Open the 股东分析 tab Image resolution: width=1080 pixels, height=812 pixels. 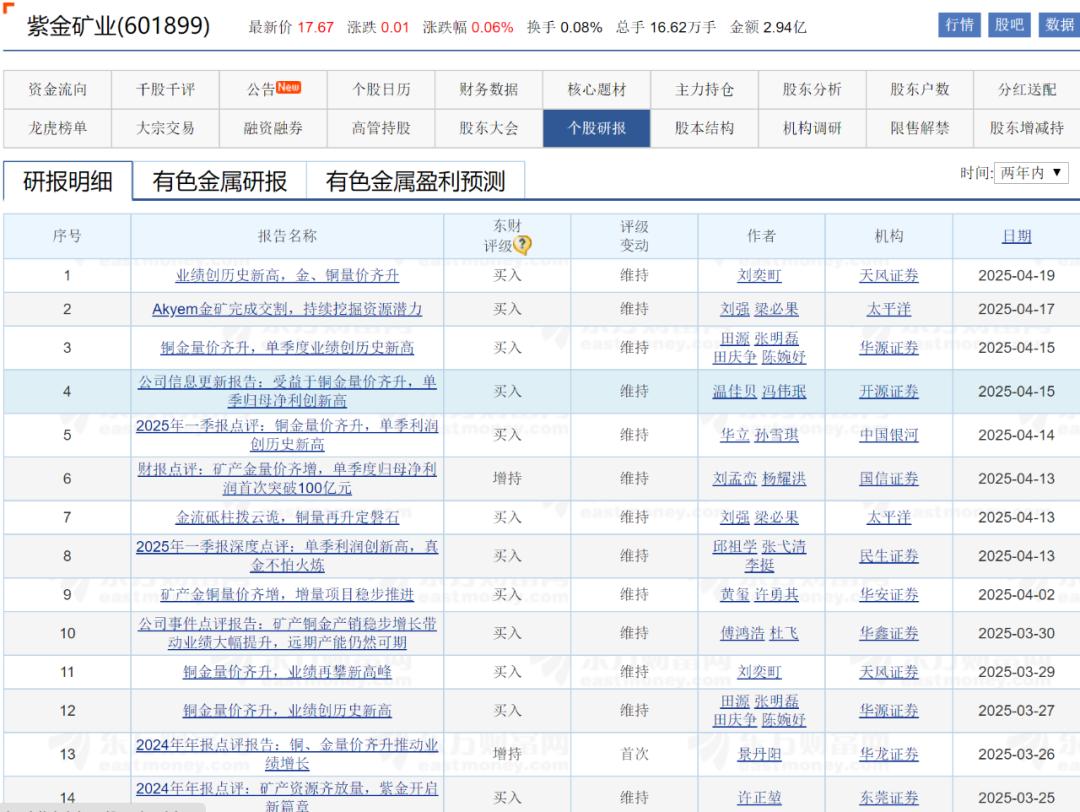pyautogui.click(x=812, y=90)
